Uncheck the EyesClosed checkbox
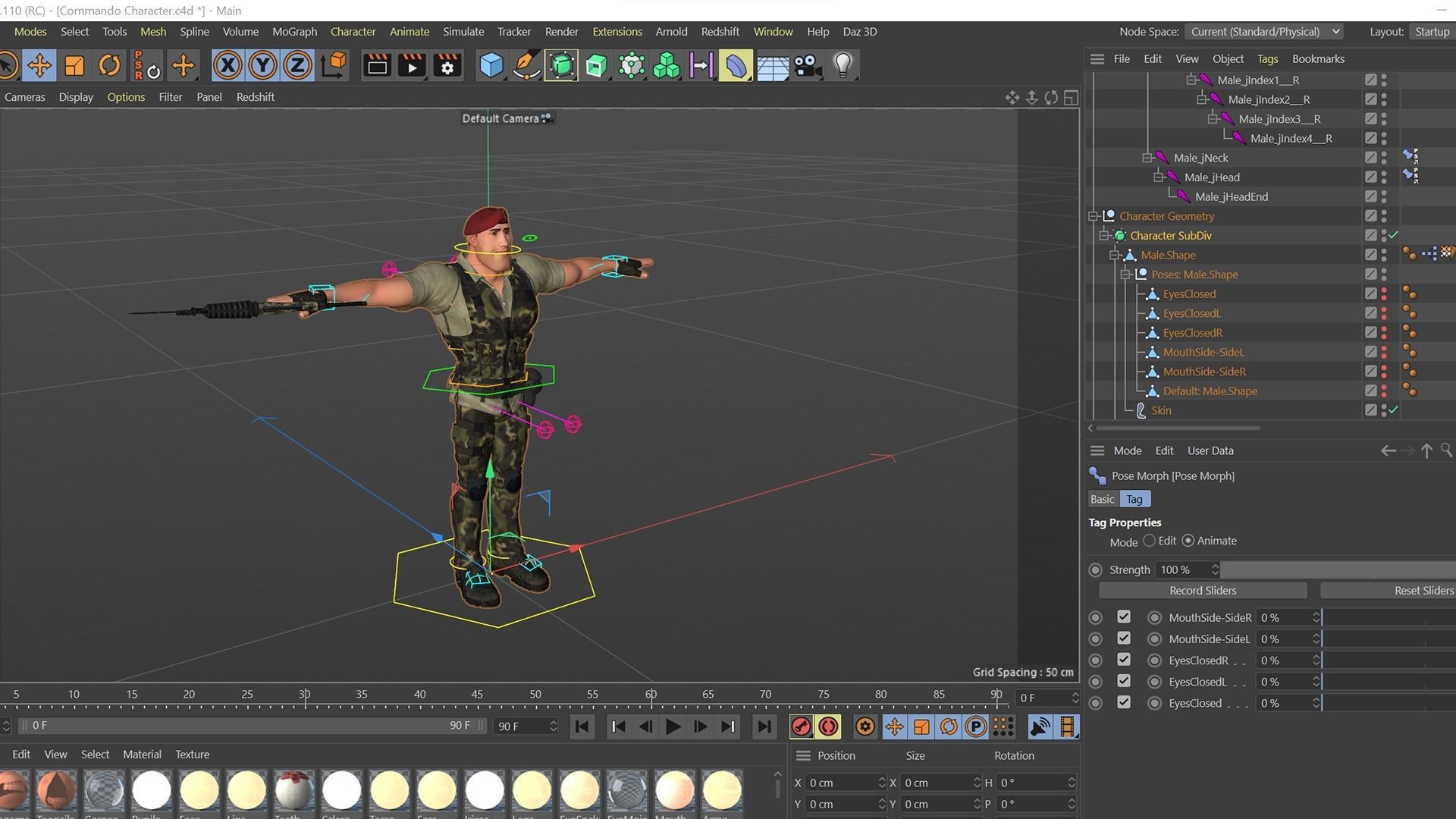Viewport: 1456px width, 819px height. click(1124, 702)
